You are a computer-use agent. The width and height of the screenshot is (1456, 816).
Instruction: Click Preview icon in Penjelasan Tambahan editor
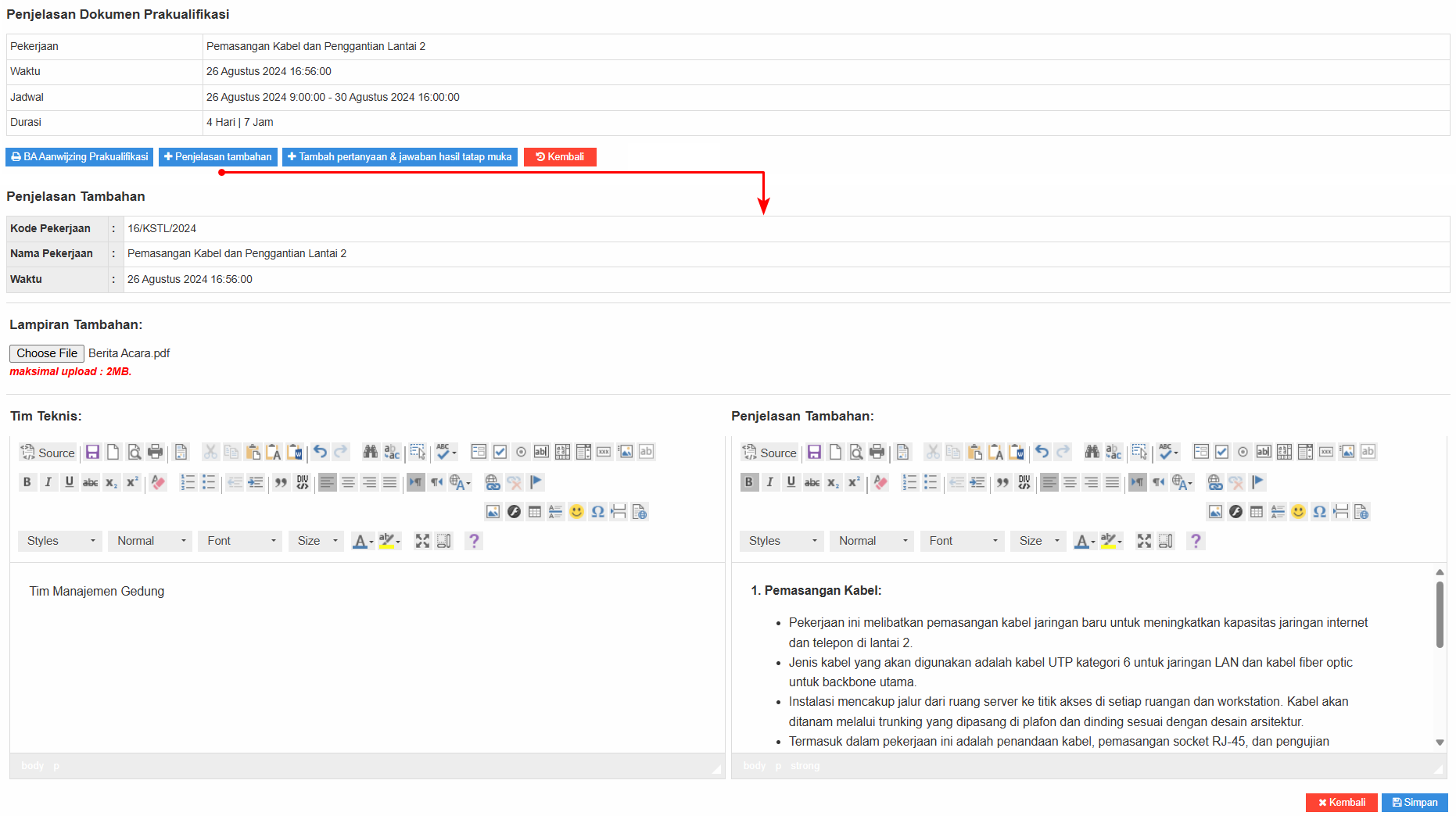coord(856,452)
